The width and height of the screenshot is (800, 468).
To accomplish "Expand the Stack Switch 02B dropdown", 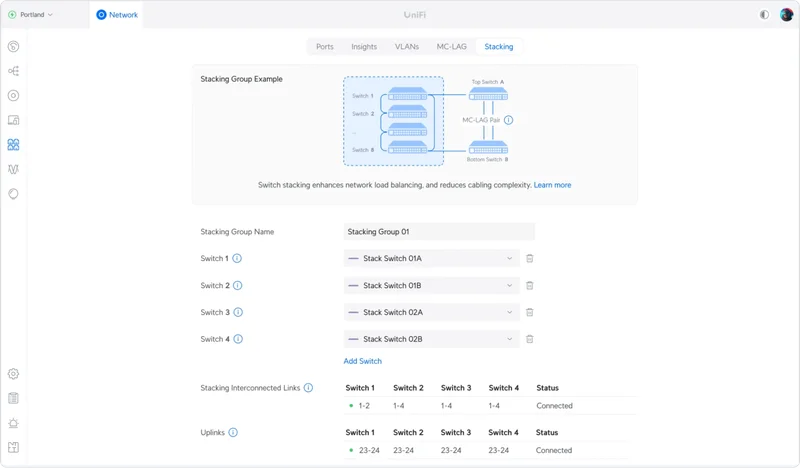I will tap(432, 339).
